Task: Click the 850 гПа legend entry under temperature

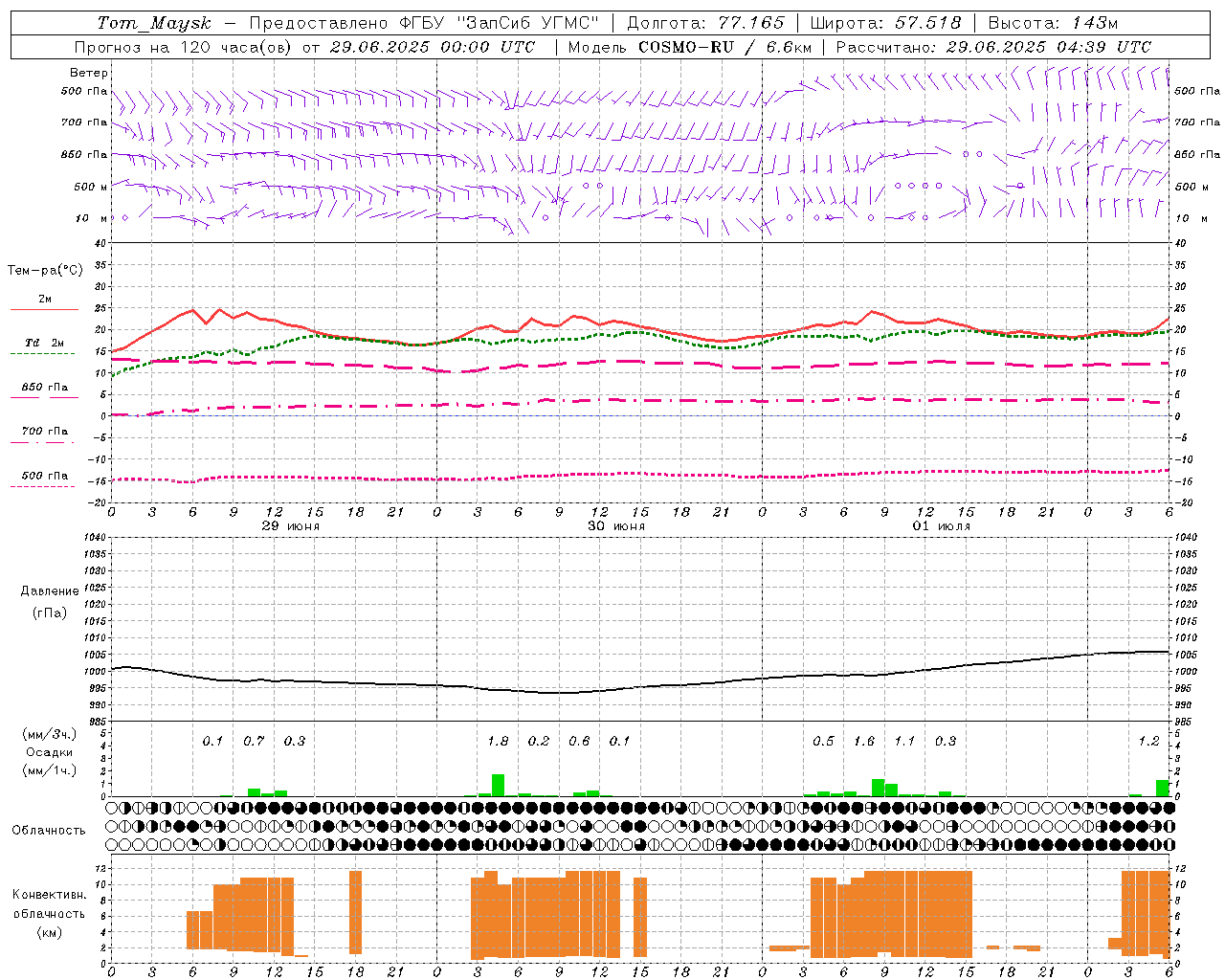Action: 44,388
